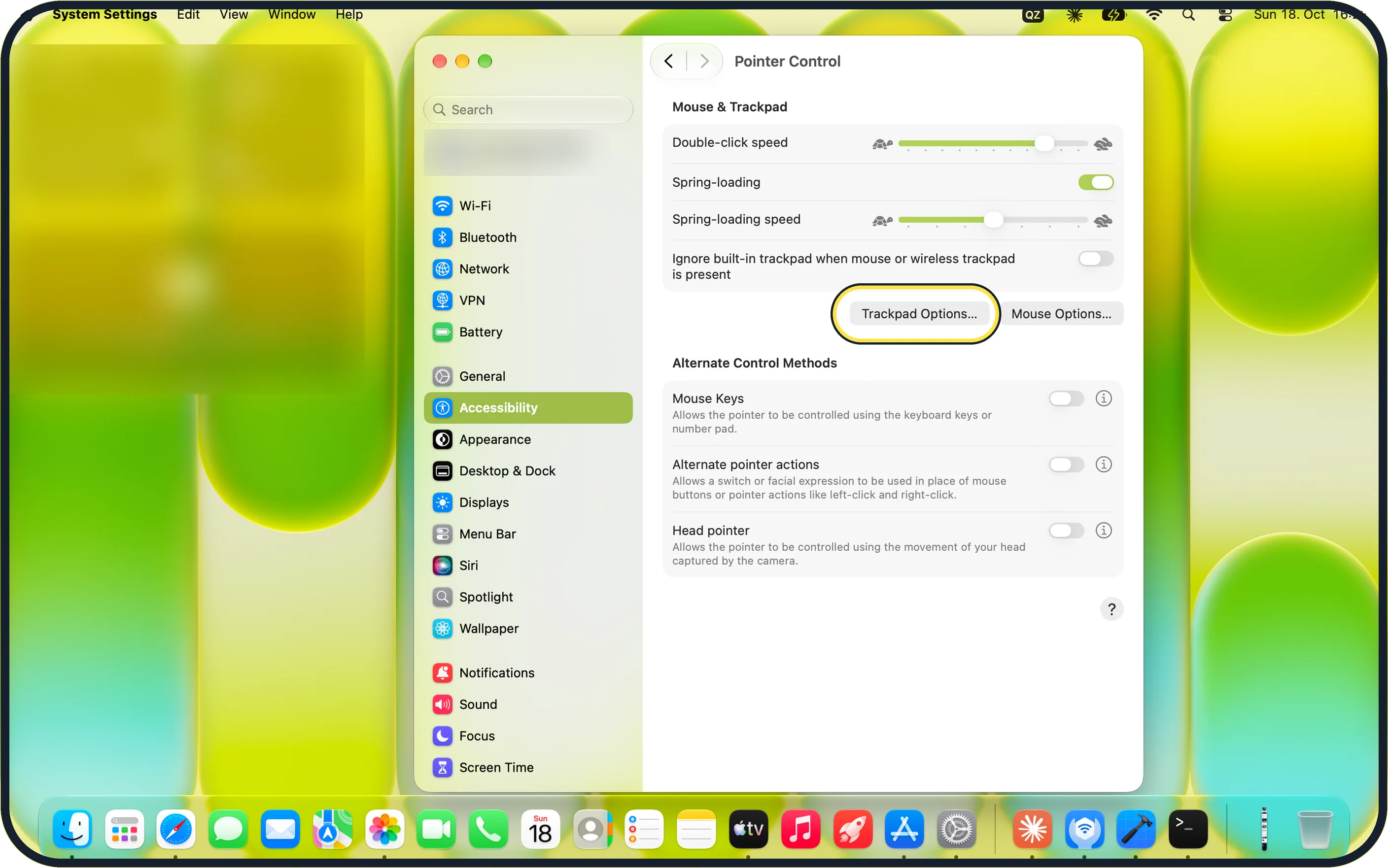Select Accessibility in the sidebar
1388x868 pixels.
(528, 407)
